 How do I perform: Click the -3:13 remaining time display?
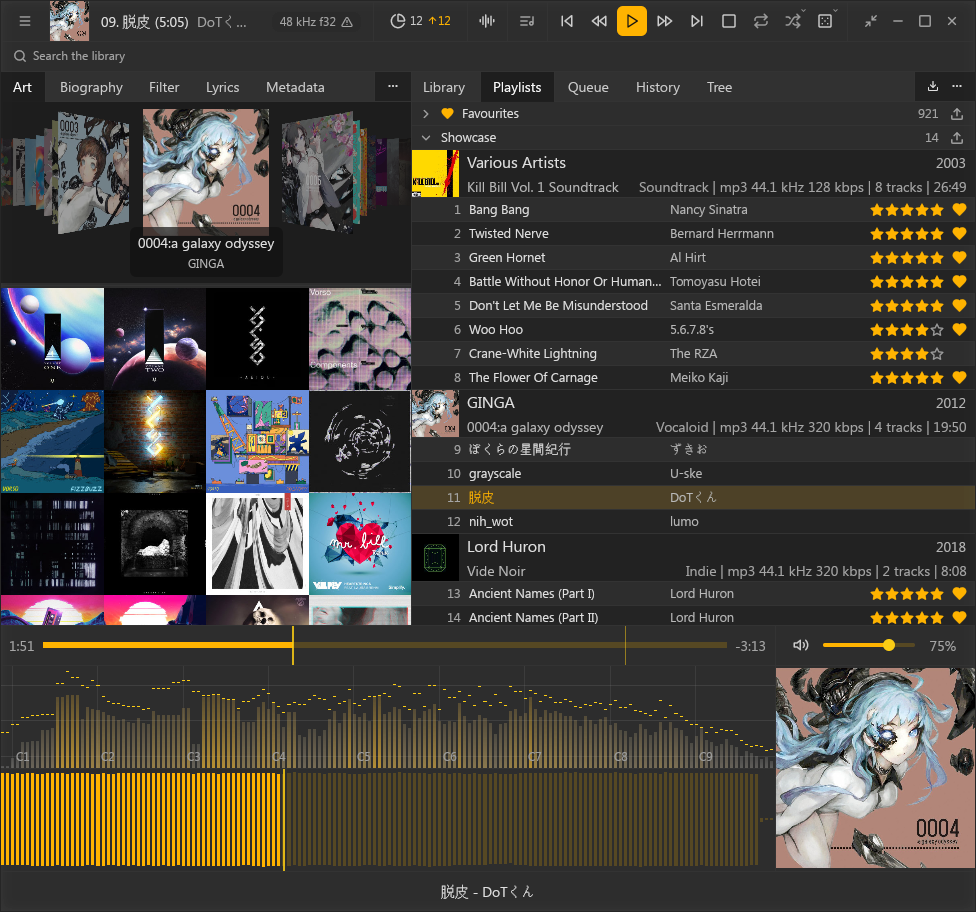tap(750, 646)
